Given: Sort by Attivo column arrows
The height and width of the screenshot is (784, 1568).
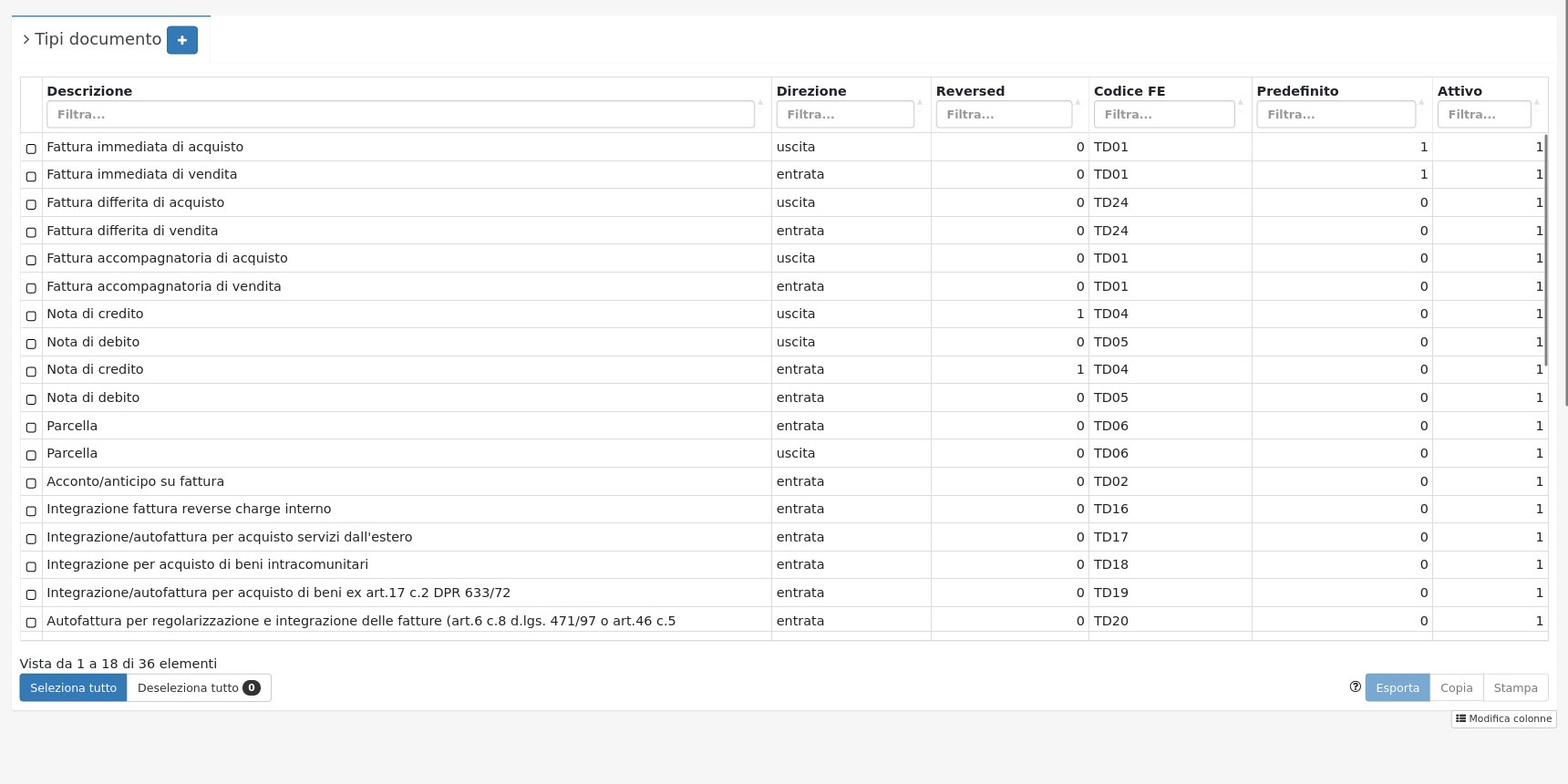Looking at the screenshot, I should click(x=1537, y=102).
